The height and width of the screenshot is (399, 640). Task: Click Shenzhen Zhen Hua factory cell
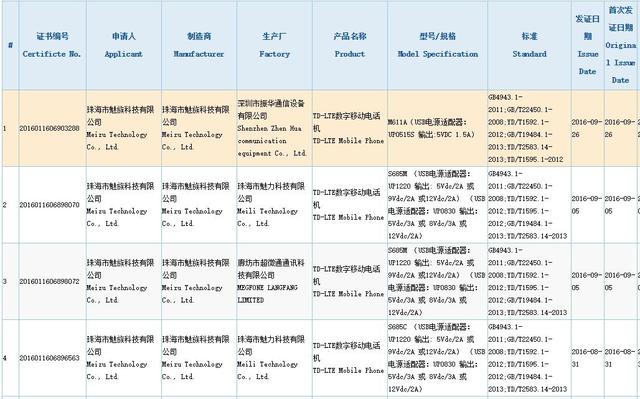(274, 128)
